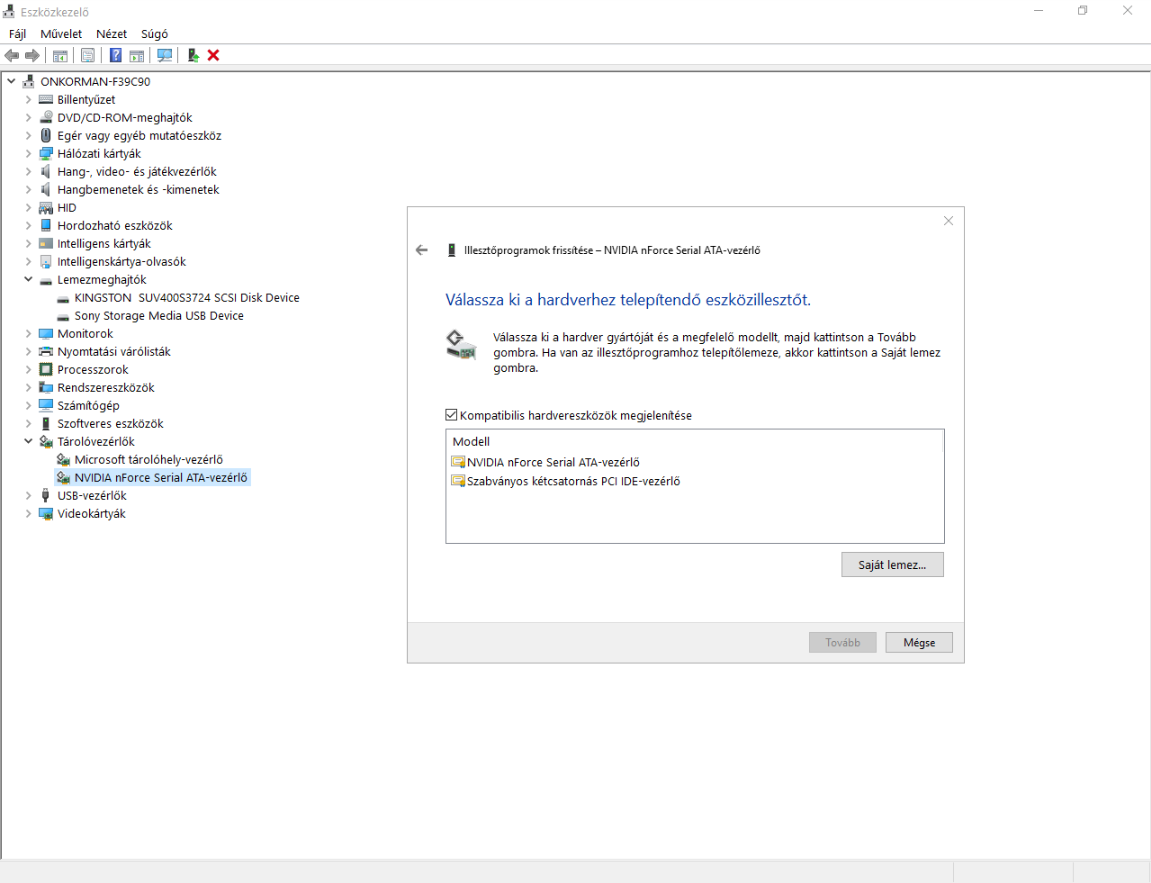
Task: Click the mouse icon beside Egér vagy egyéb mutatóeszköz
Action: click(46, 135)
